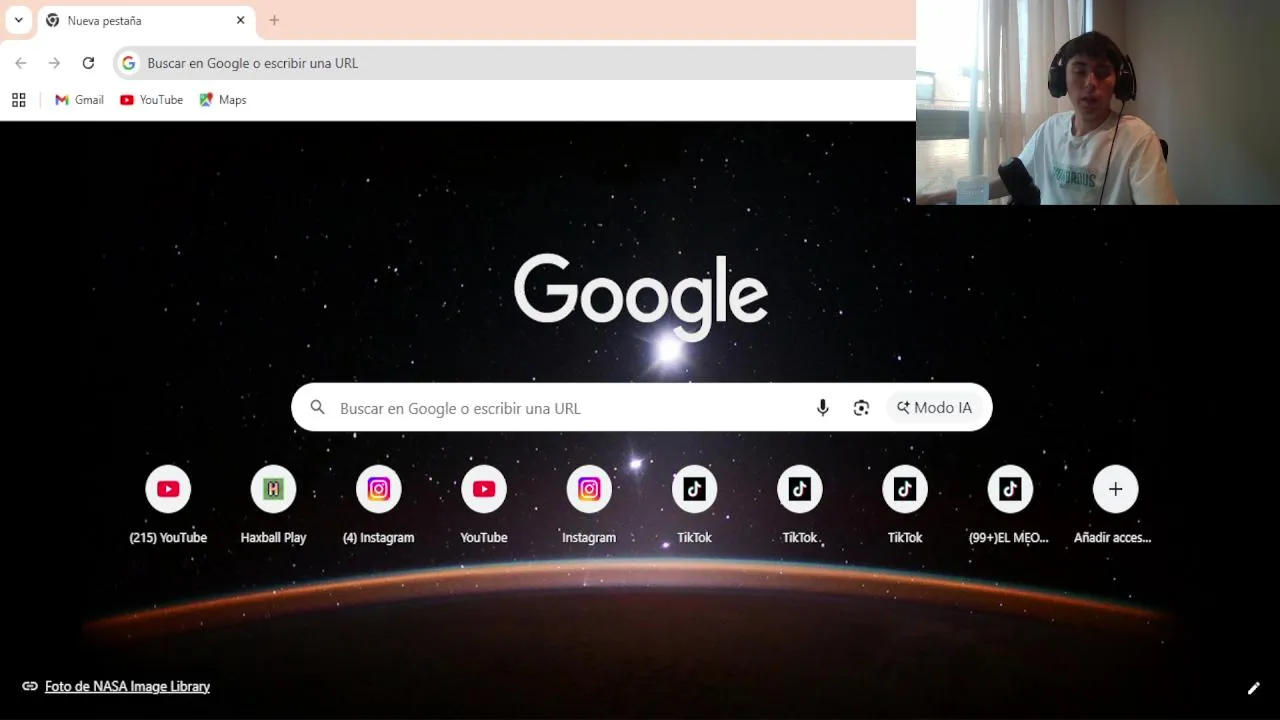The height and width of the screenshot is (720, 1280).
Task: Select the Nueva pestaña tab
Action: point(145,20)
